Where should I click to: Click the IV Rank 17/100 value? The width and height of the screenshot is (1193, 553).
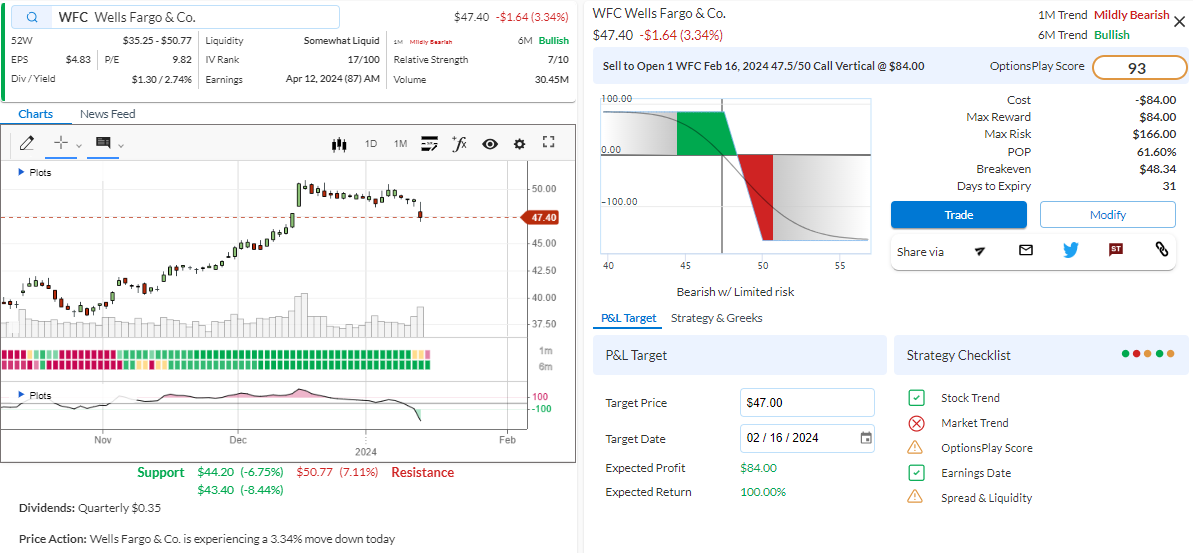364,59
